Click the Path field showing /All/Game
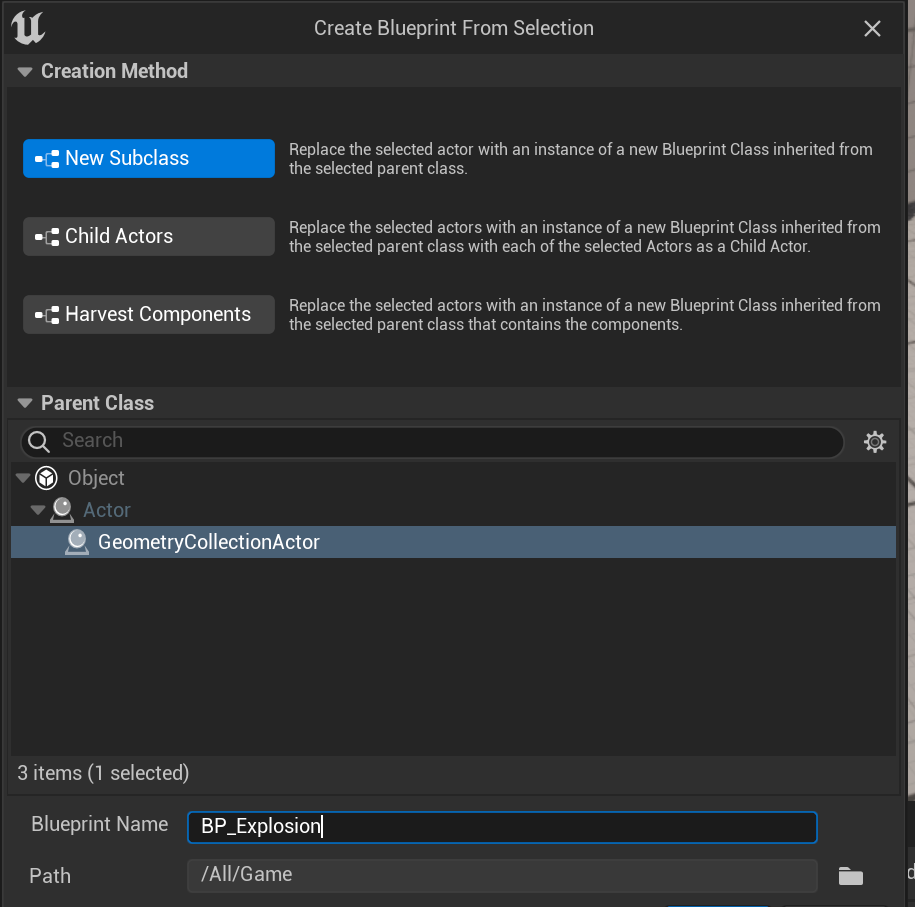The width and height of the screenshot is (915, 907). pyautogui.click(x=500, y=875)
